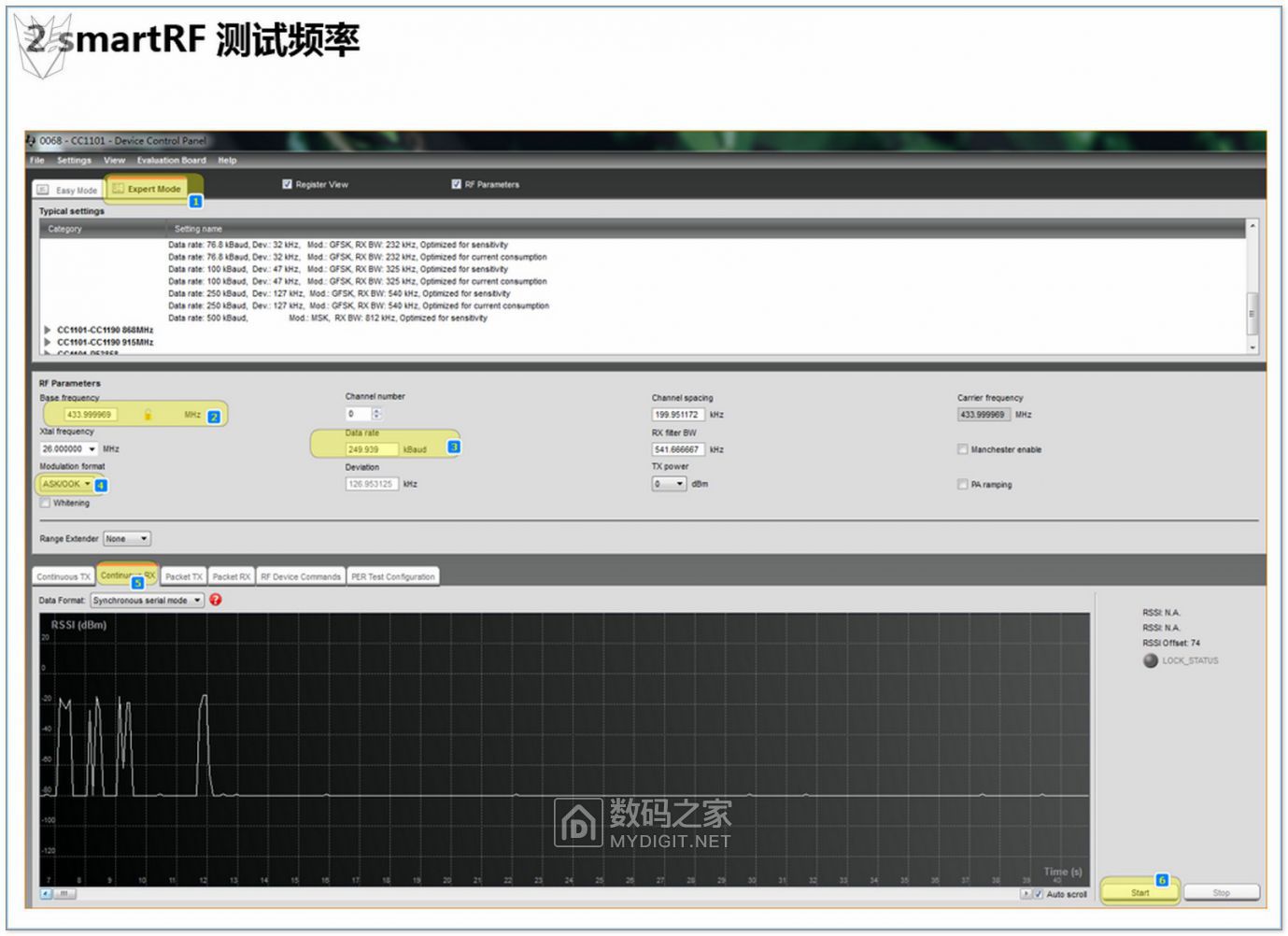Screen dimensions: 1288x936
Task: Toggle the Whitening checkbox
Action: (x=45, y=503)
